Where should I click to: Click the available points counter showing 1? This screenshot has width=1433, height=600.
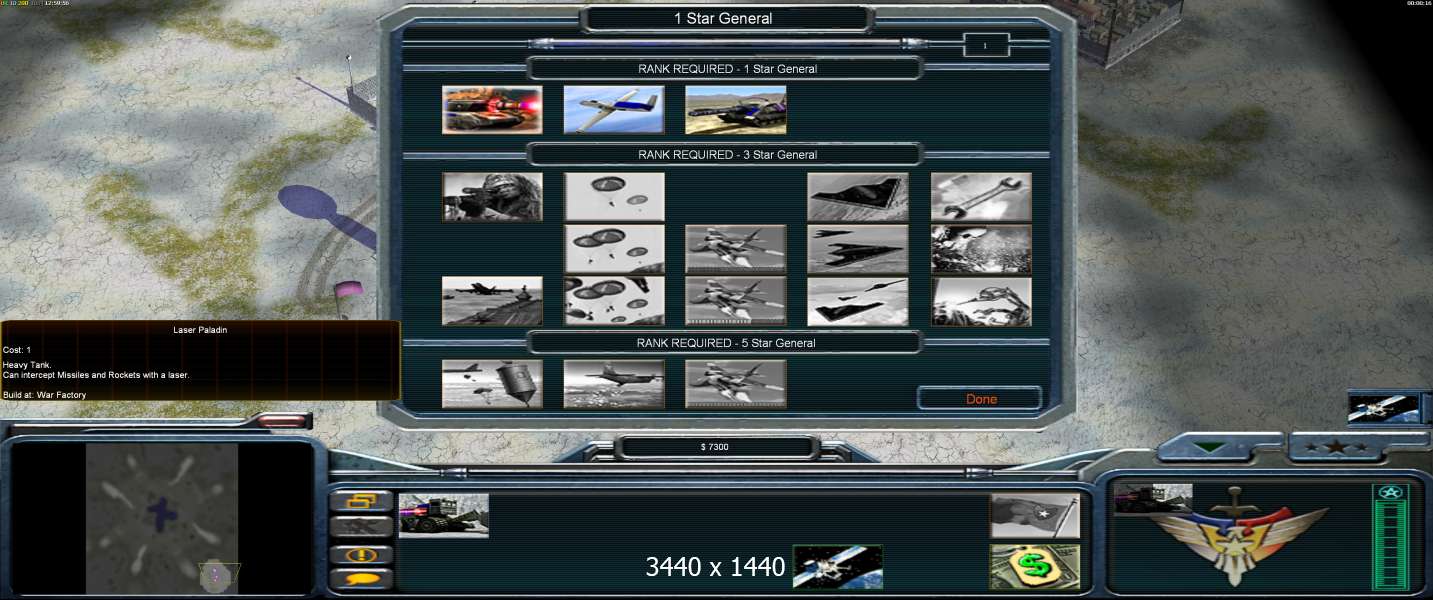pyautogui.click(x=986, y=45)
